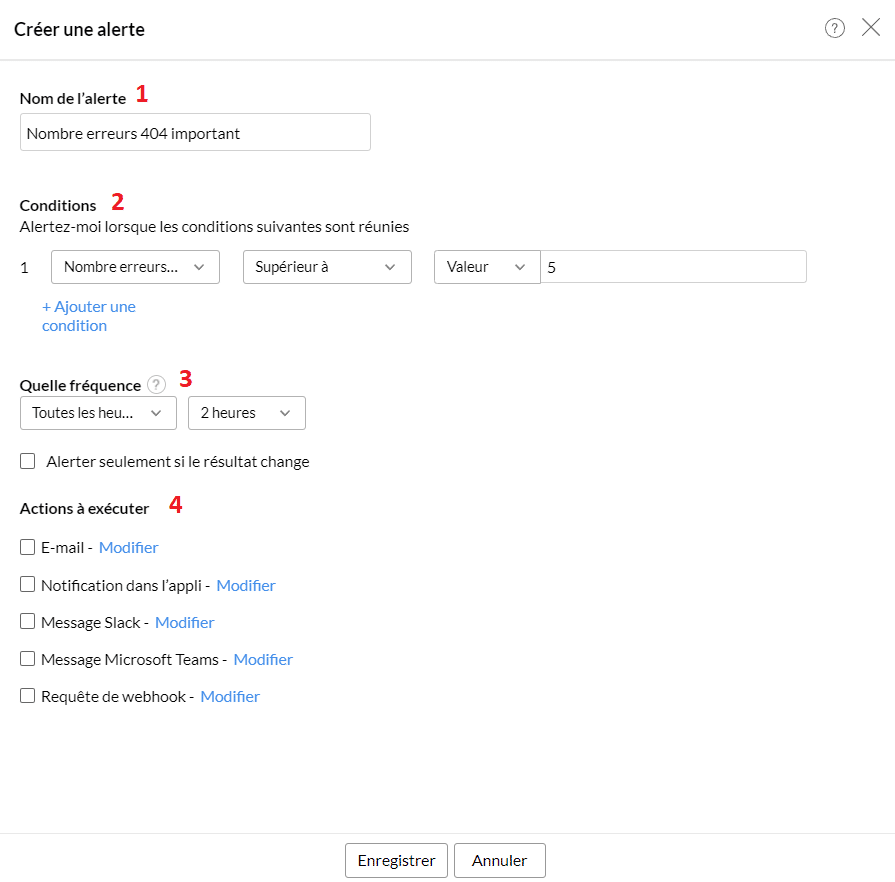Click the help icon in dialog header

835,28
